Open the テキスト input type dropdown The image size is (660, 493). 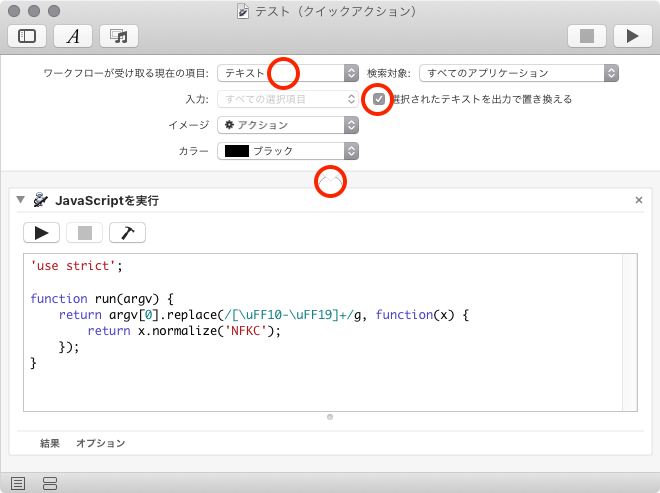(x=288, y=73)
